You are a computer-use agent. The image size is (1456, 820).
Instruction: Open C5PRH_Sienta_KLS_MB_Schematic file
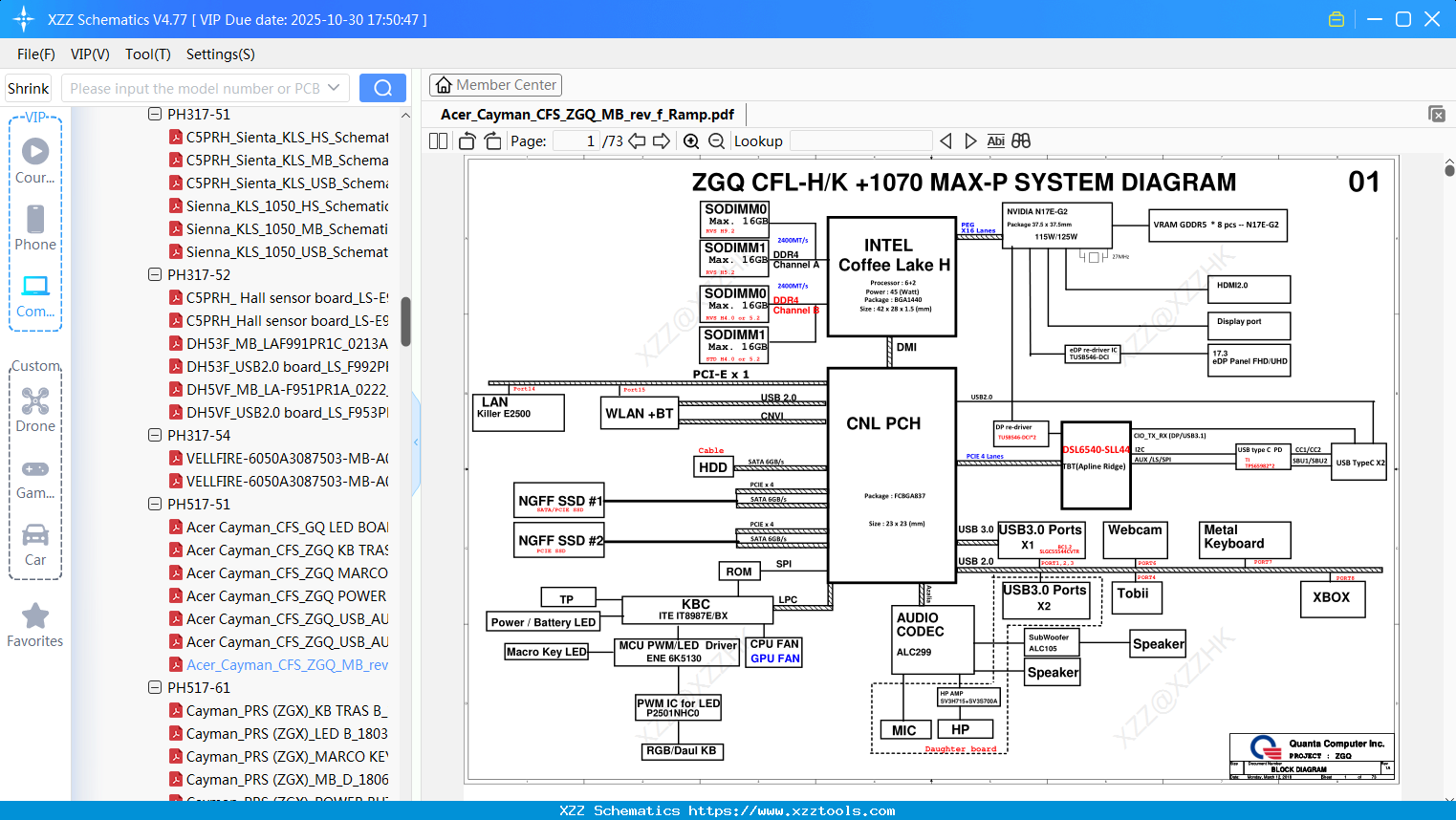coord(287,160)
